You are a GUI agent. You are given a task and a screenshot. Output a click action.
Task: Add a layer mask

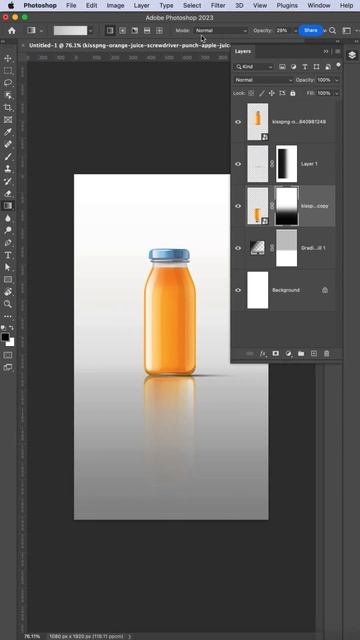pyautogui.click(x=276, y=353)
